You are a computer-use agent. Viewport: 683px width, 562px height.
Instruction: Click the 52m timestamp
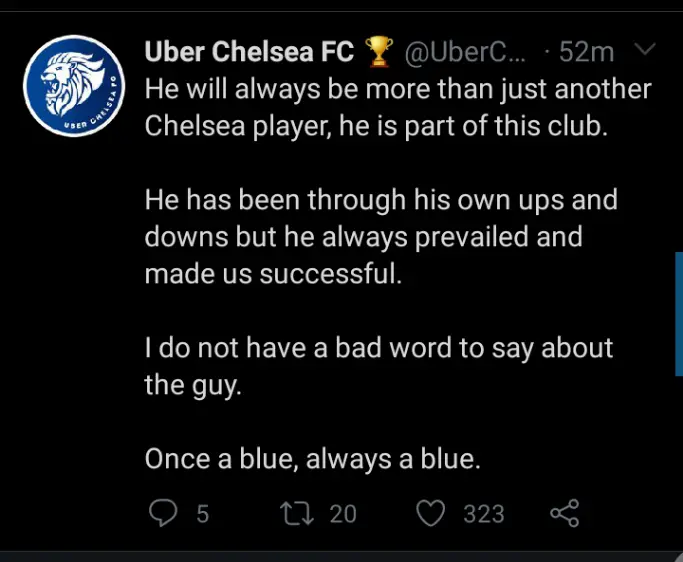tap(586, 52)
